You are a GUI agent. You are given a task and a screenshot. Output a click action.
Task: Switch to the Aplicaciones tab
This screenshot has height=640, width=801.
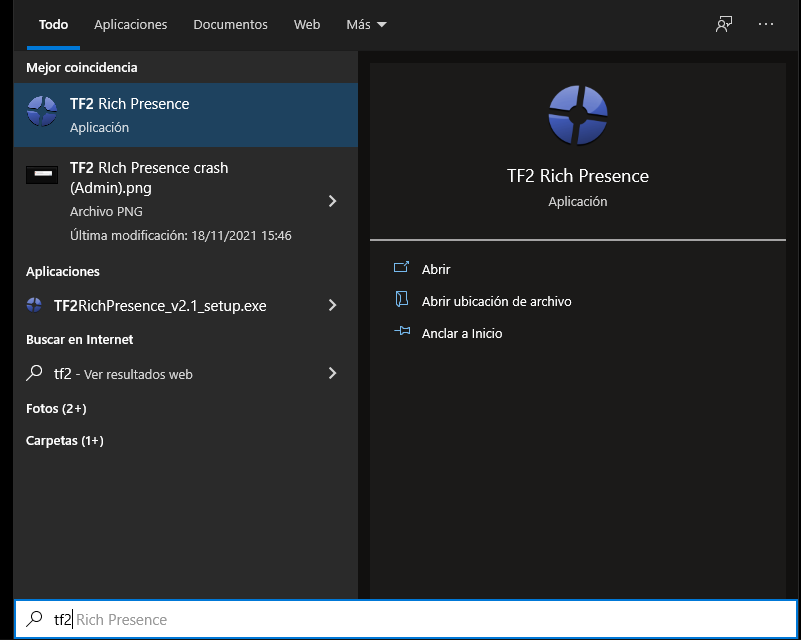click(x=130, y=24)
